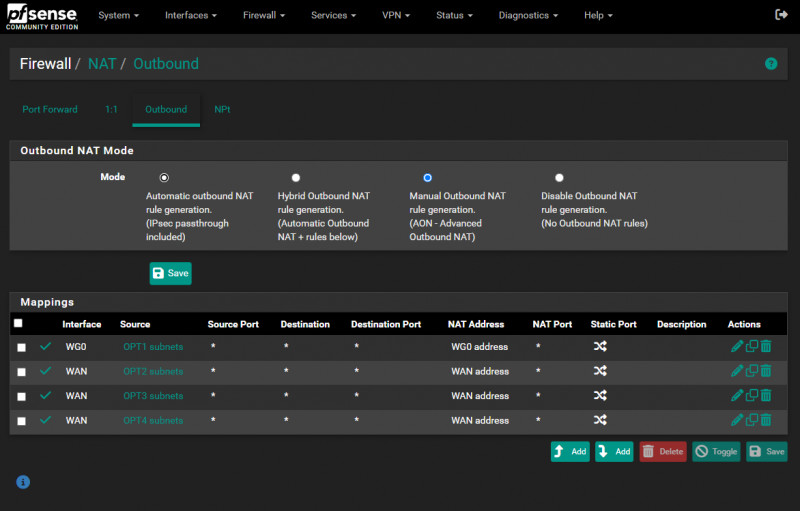Viewport: 800px width, 511px height.
Task: Open the NPt tab
Action: click(222, 109)
